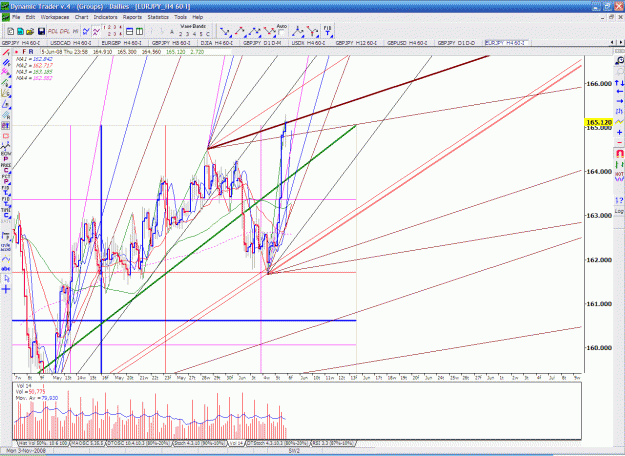
Task: Click the horizontal split window icon
Action: (x=129, y=31)
